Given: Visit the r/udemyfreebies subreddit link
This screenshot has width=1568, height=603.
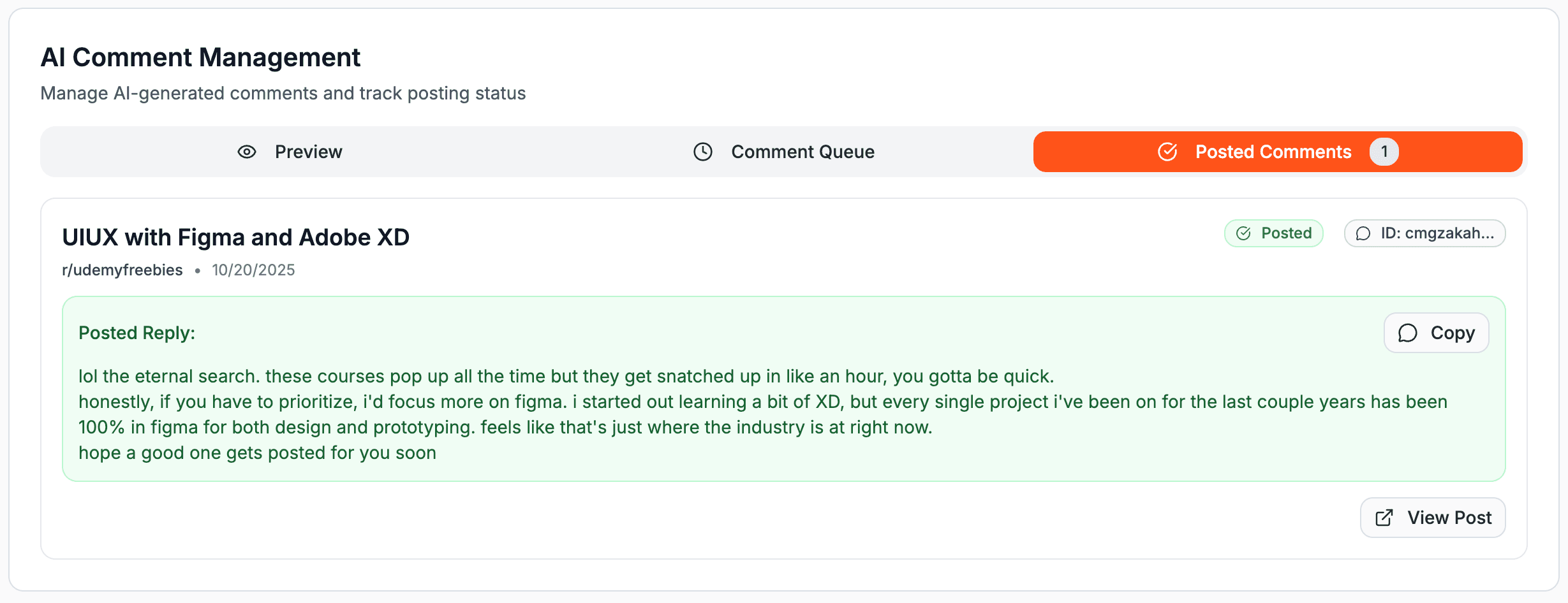Looking at the screenshot, I should (122, 270).
